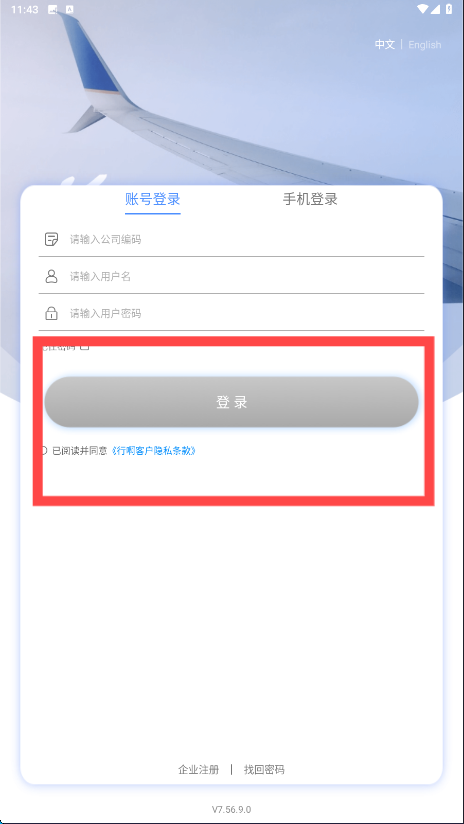This screenshot has height=824, width=464.
Task: Open the 行啊客户隐私条款 privacy link
Action: pos(153,450)
